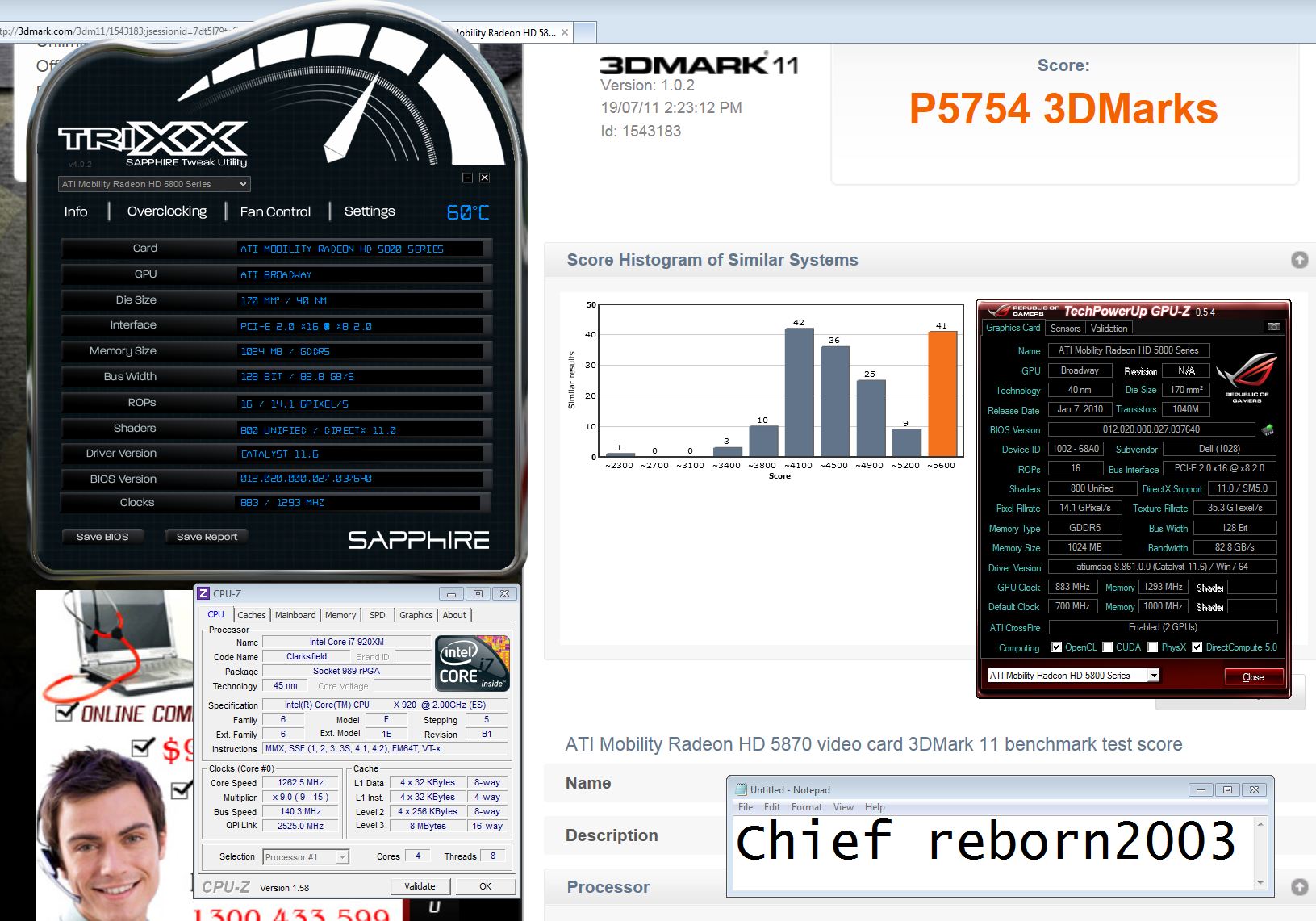Switch to the TRIXX Info tab
Image resolution: width=1316 pixels, height=921 pixels.
click(76, 211)
